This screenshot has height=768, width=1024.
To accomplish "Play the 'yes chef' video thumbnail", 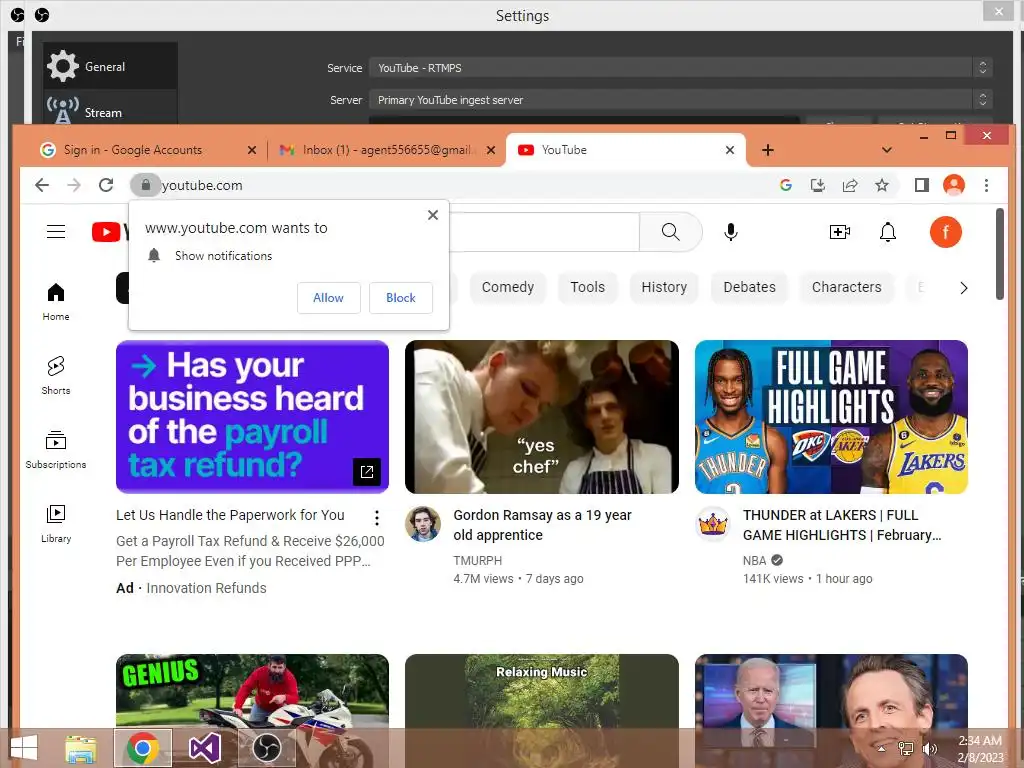I will (542, 417).
